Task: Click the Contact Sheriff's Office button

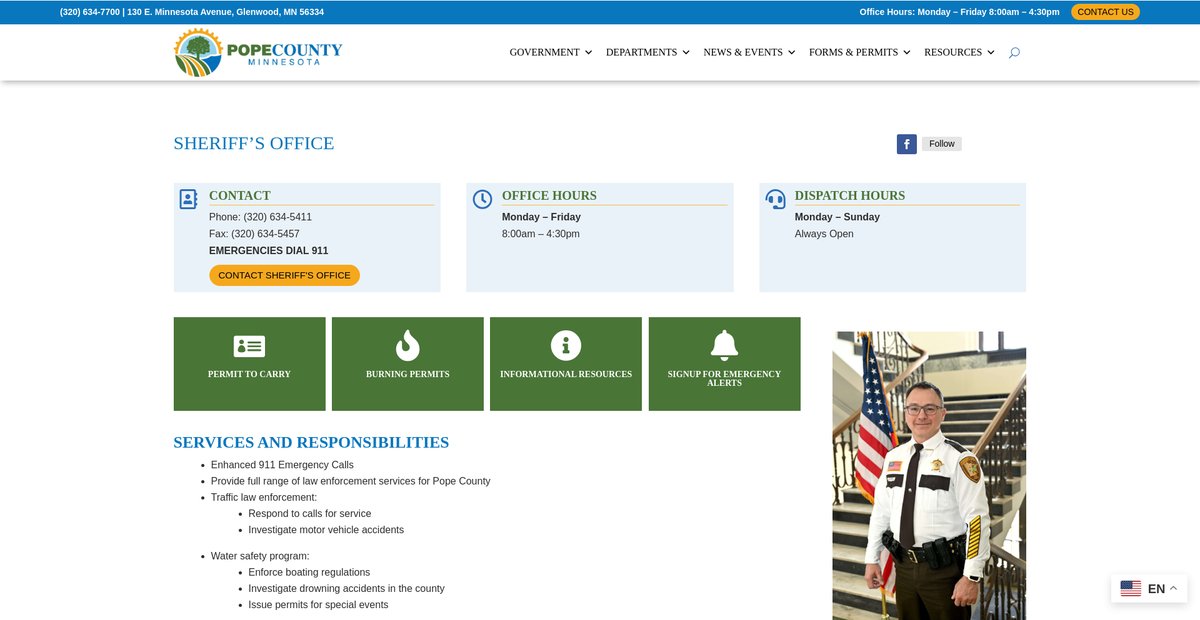Action: pyautogui.click(x=284, y=275)
